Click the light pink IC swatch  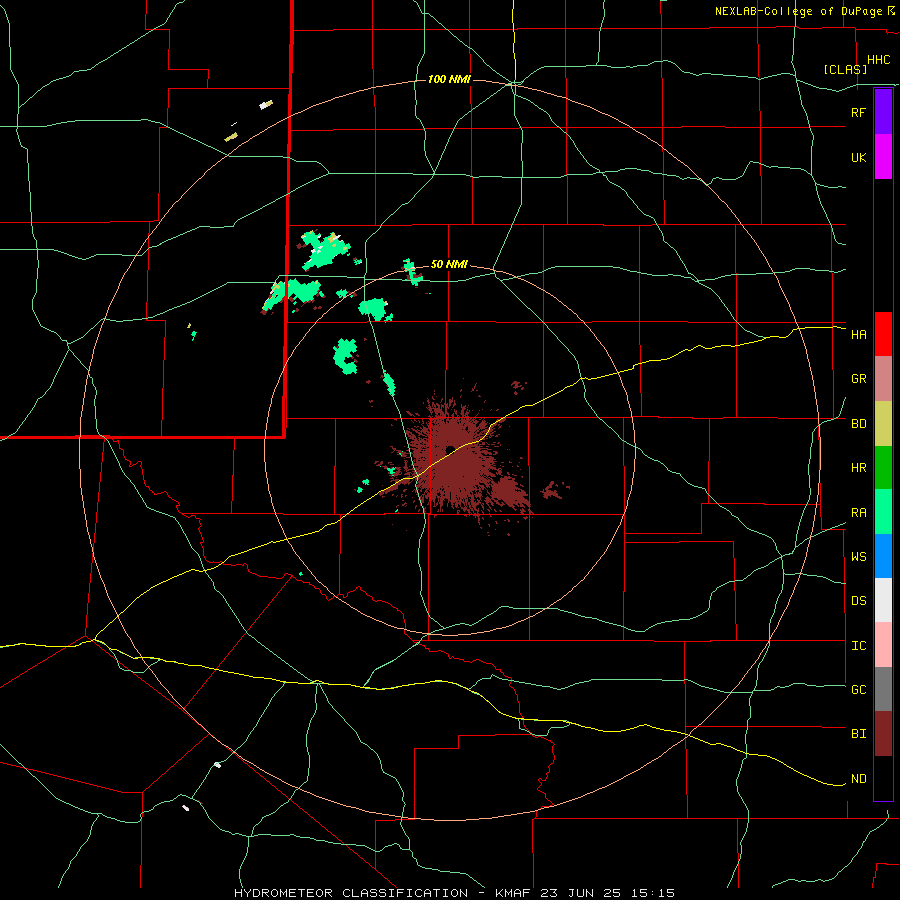(883, 645)
